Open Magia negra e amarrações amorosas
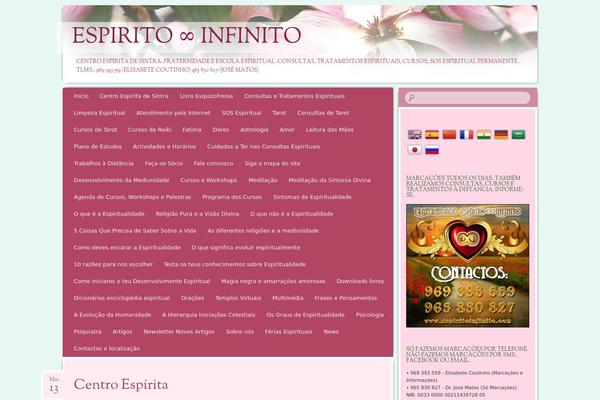 tap(273, 281)
